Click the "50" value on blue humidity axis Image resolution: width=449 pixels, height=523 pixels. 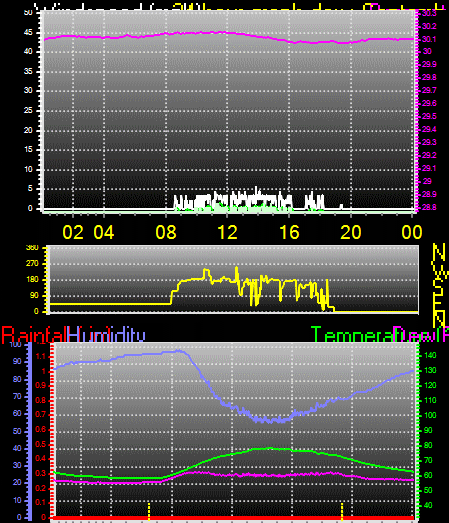click(x=17, y=431)
